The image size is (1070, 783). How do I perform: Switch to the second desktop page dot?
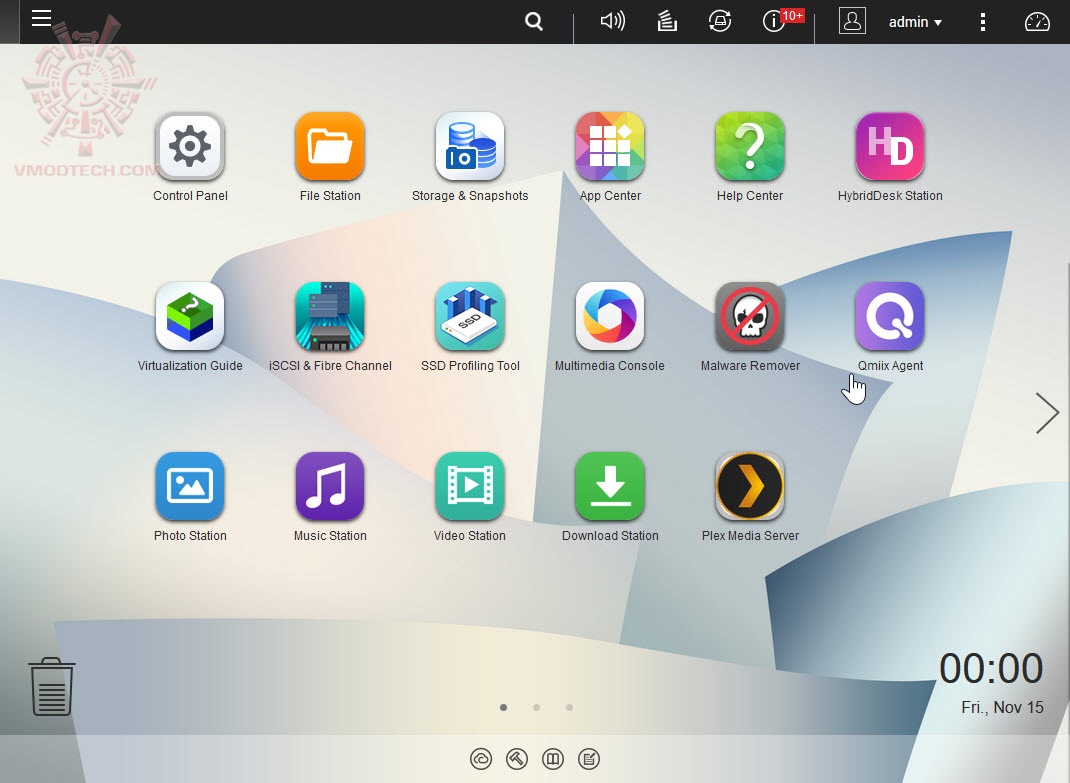[536, 707]
